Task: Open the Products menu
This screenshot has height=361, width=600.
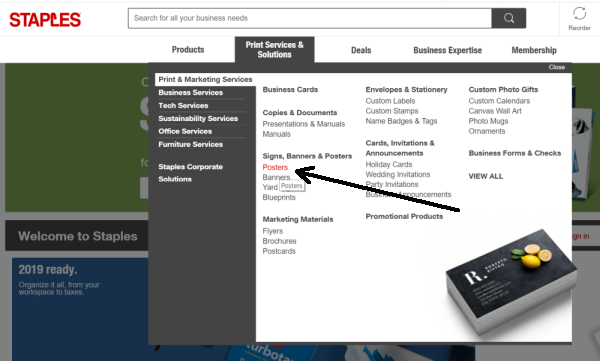Action: coord(188,50)
